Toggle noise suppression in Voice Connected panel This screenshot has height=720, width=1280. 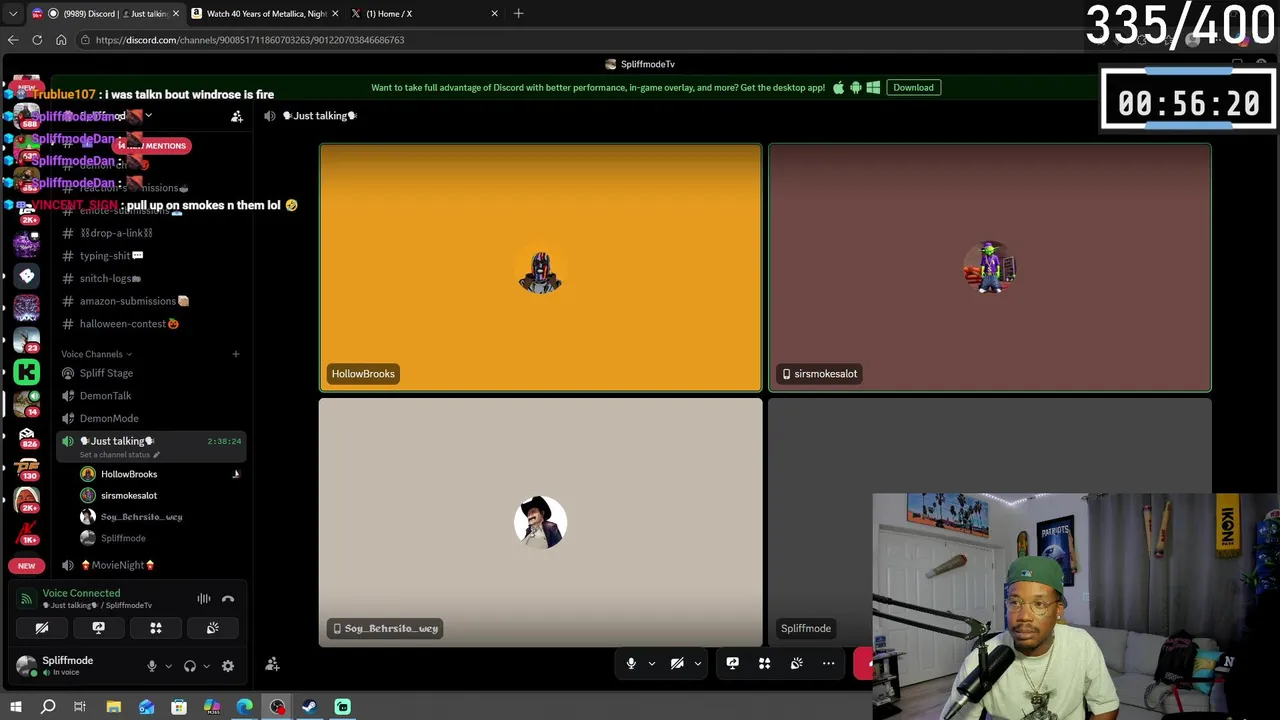click(203, 599)
